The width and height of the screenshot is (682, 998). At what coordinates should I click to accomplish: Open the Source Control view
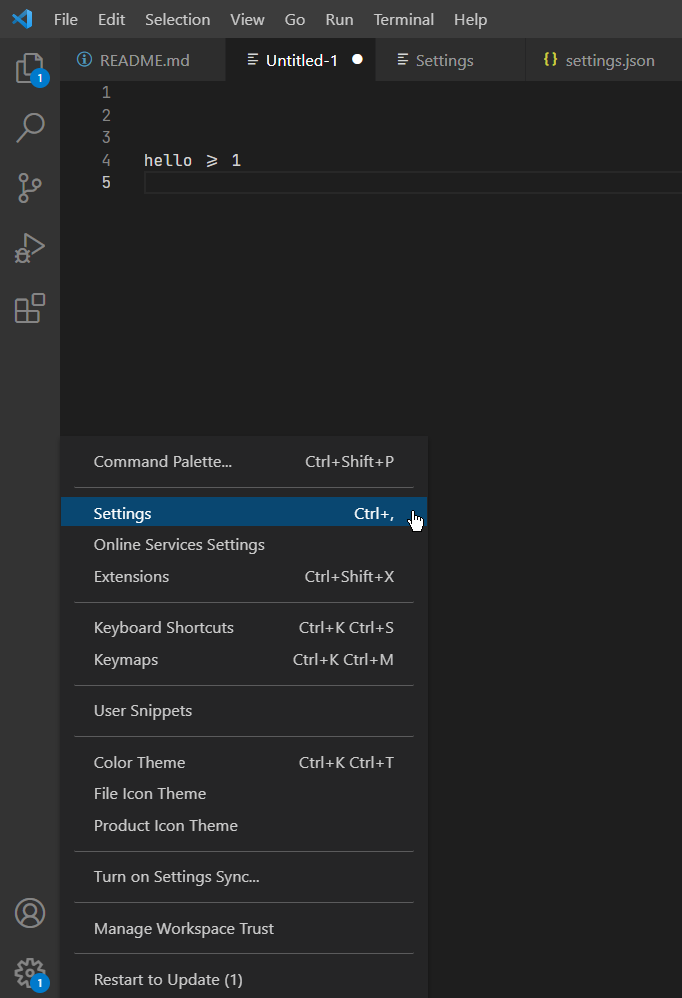[30, 188]
